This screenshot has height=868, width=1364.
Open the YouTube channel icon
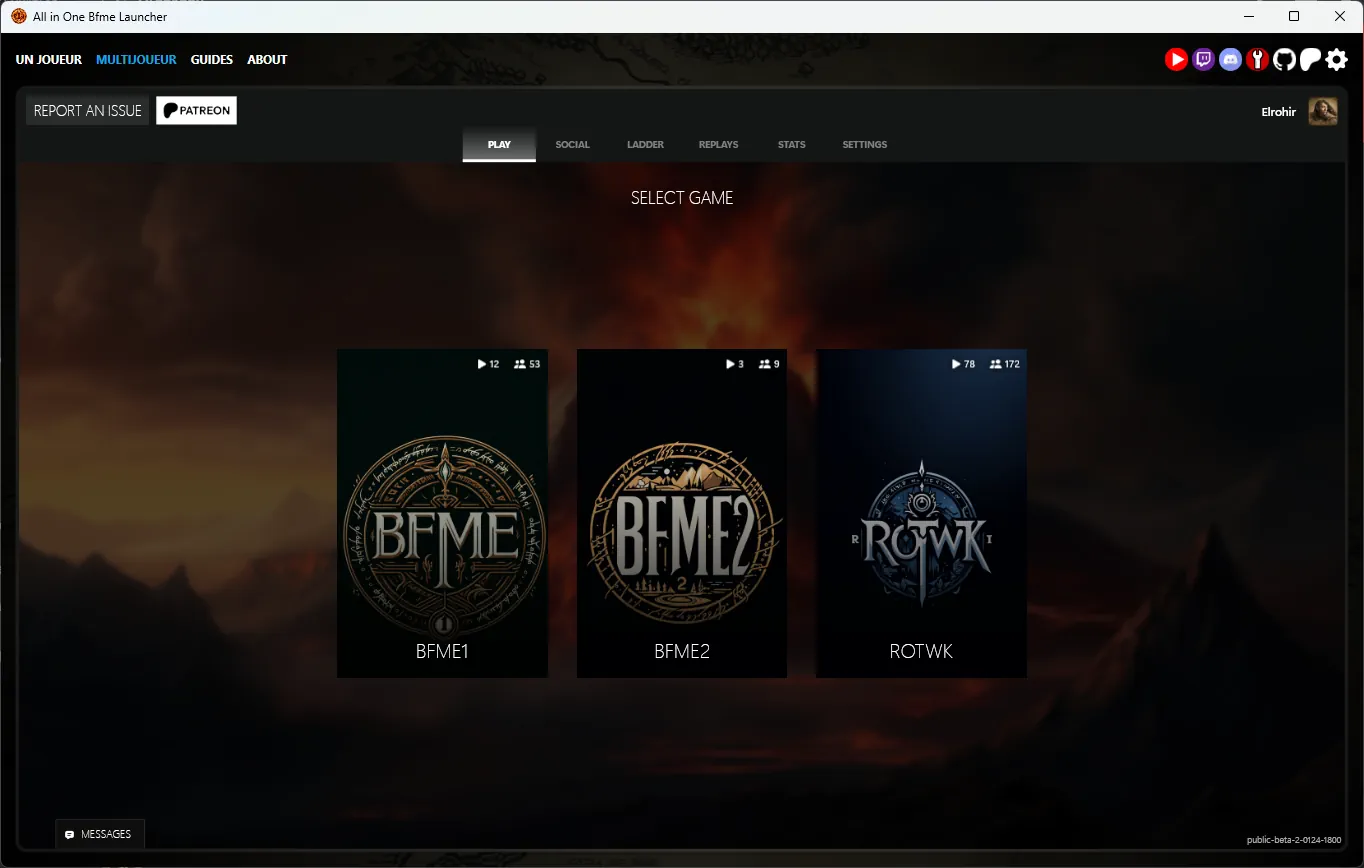(x=1176, y=60)
